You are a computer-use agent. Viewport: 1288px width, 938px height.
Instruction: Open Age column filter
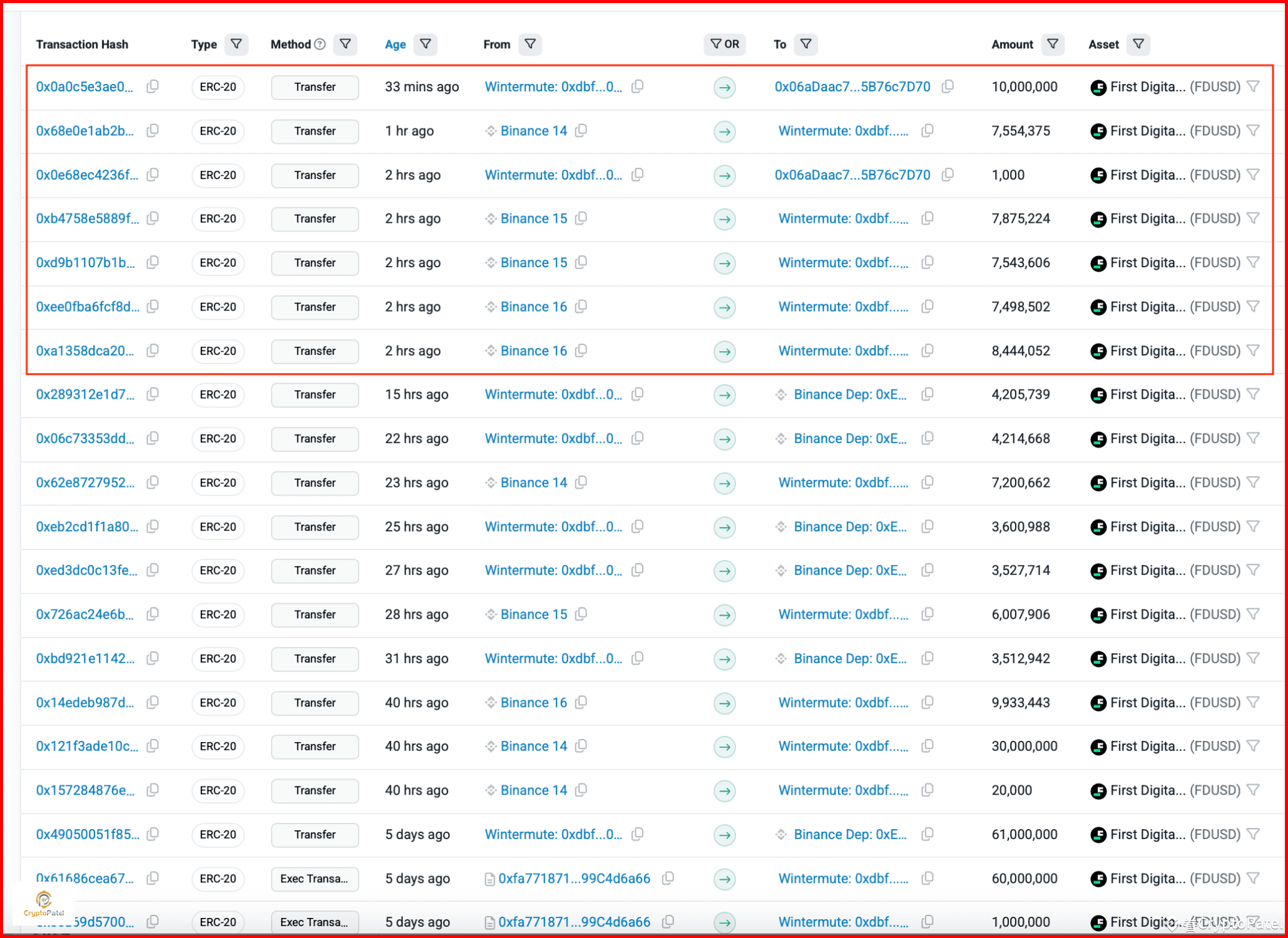pyautogui.click(x=426, y=44)
